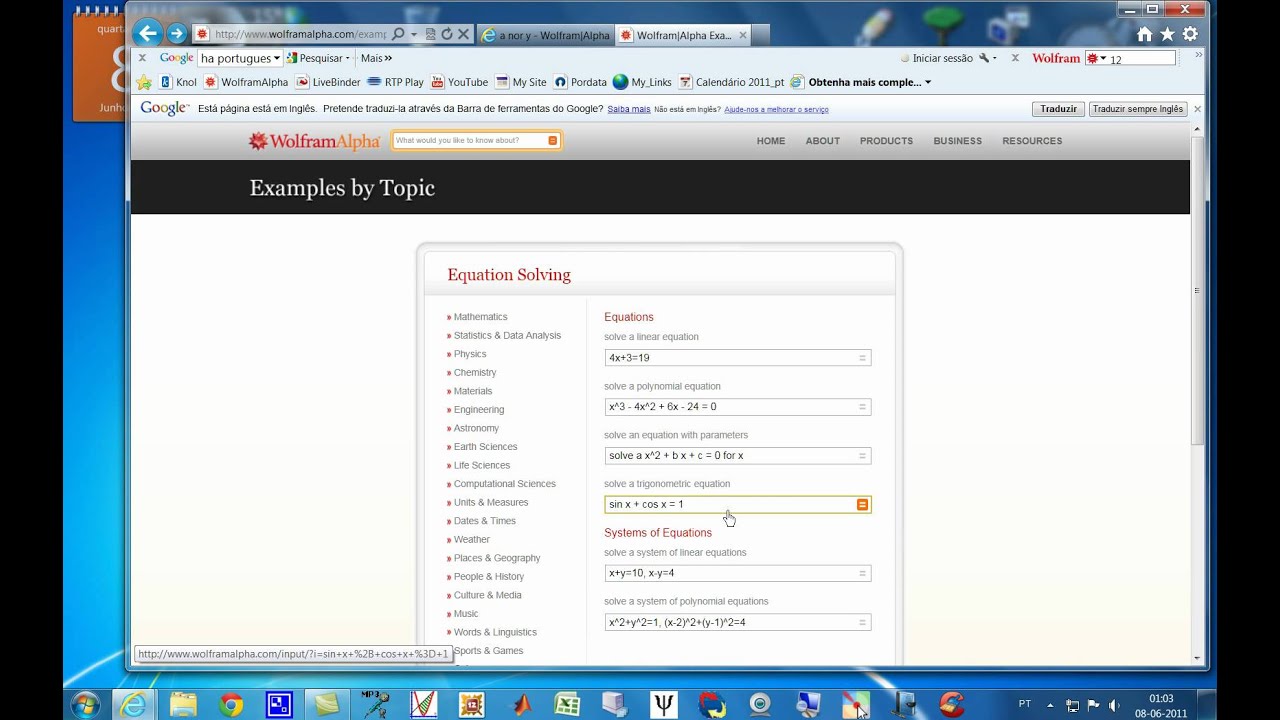Open the browser Home icon
This screenshot has width=1280, height=720.
click(x=1144, y=34)
